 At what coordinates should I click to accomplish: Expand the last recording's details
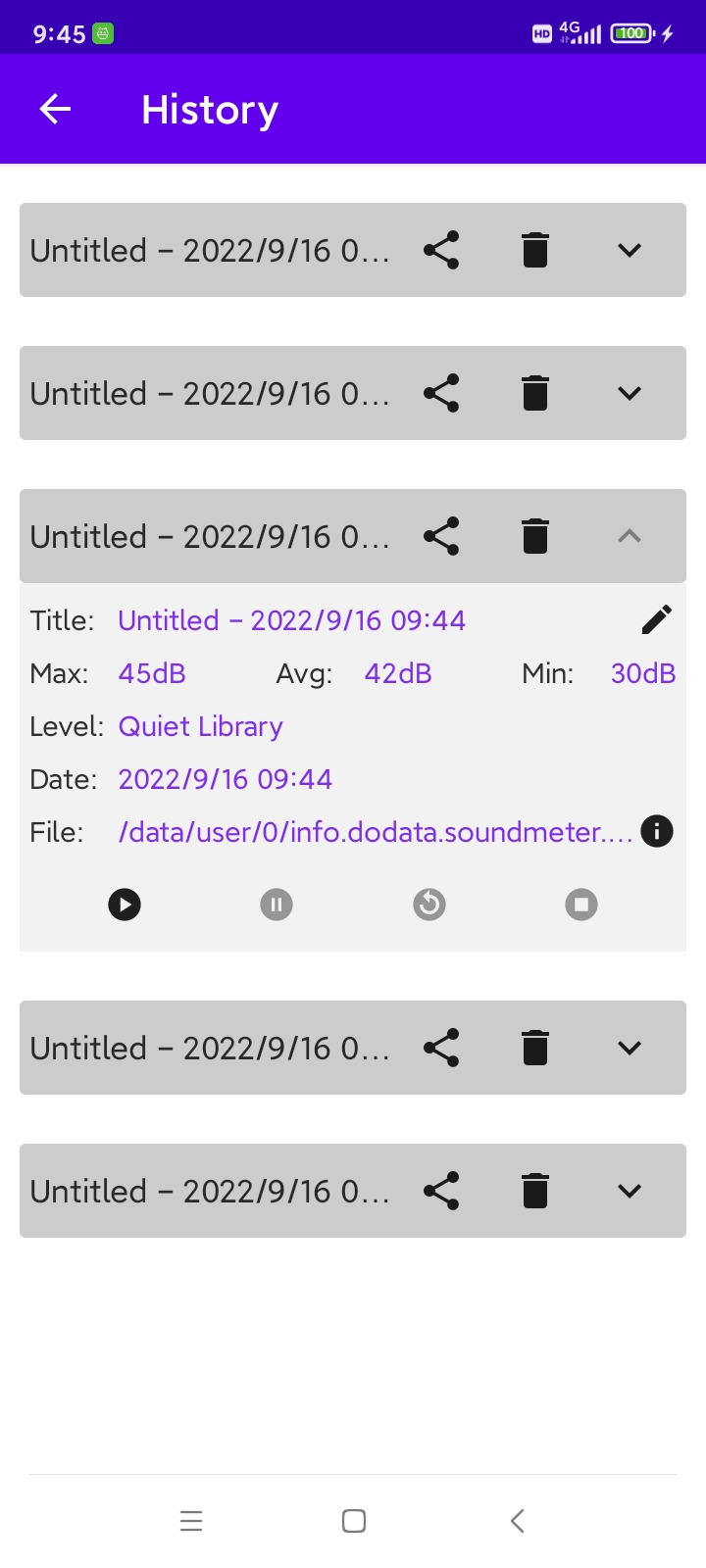tap(630, 1191)
